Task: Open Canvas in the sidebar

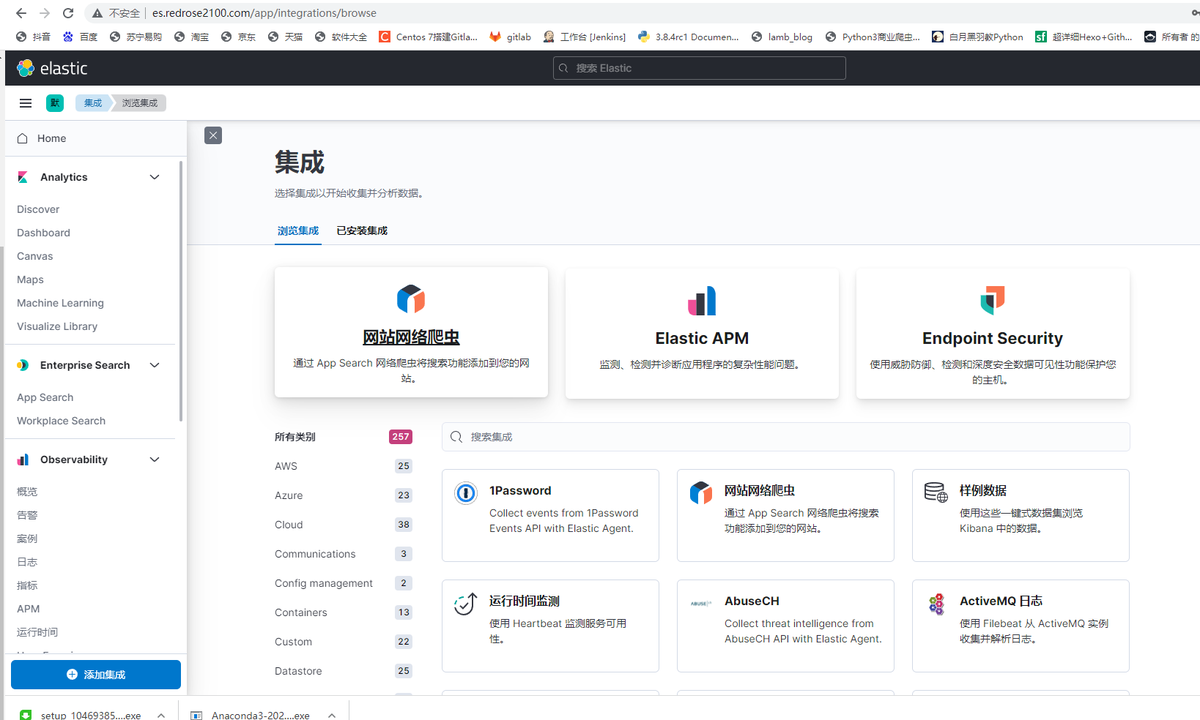Action: (x=35, y=256)
